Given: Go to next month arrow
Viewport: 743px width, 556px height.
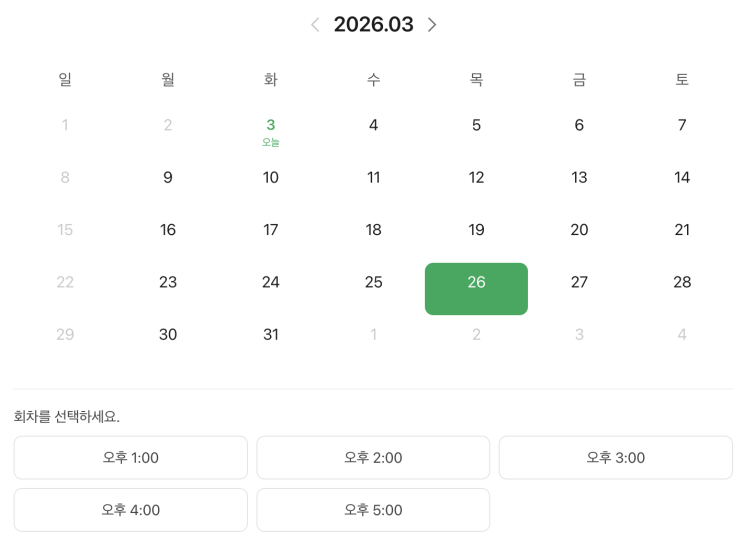Looking at the screenshot, I should 432,25.
